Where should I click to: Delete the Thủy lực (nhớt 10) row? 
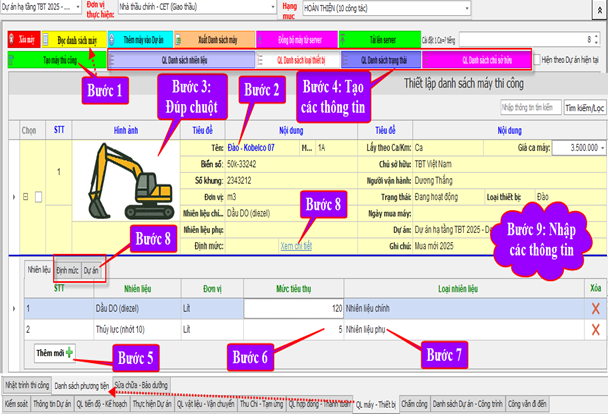coord(594,328)
